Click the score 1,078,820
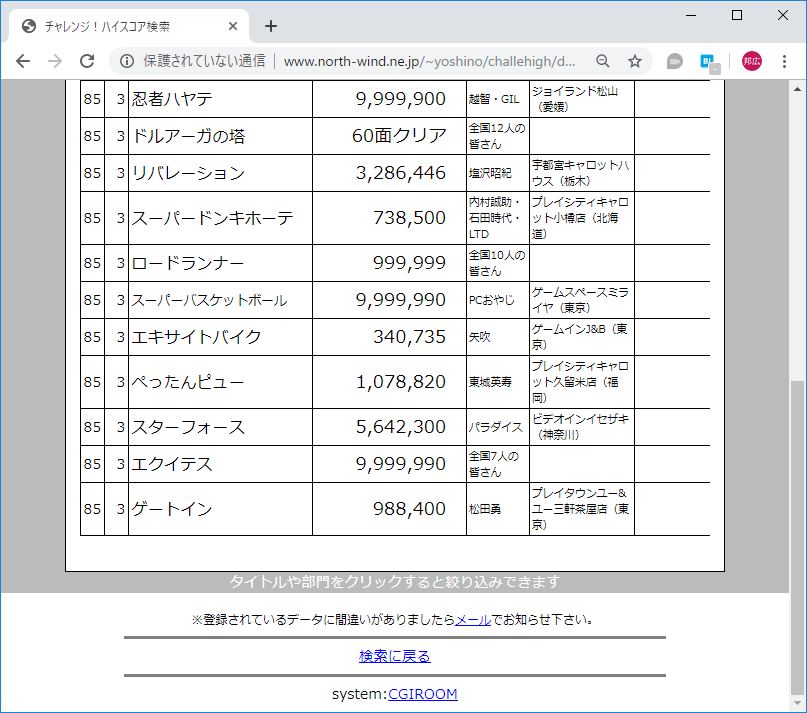The image size is (807, 713). pyautogui.click(x=400, y=382)
